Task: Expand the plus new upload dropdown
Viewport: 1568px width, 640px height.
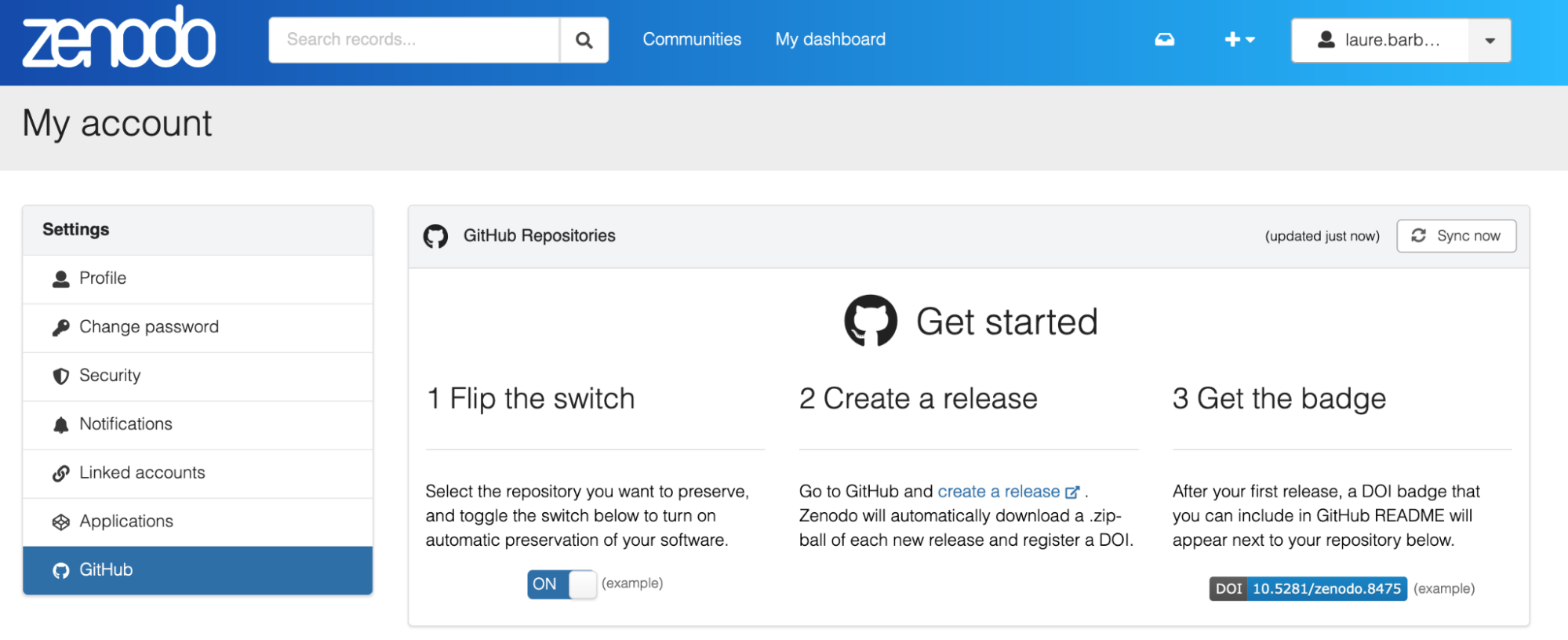Action: [1239, 40]
